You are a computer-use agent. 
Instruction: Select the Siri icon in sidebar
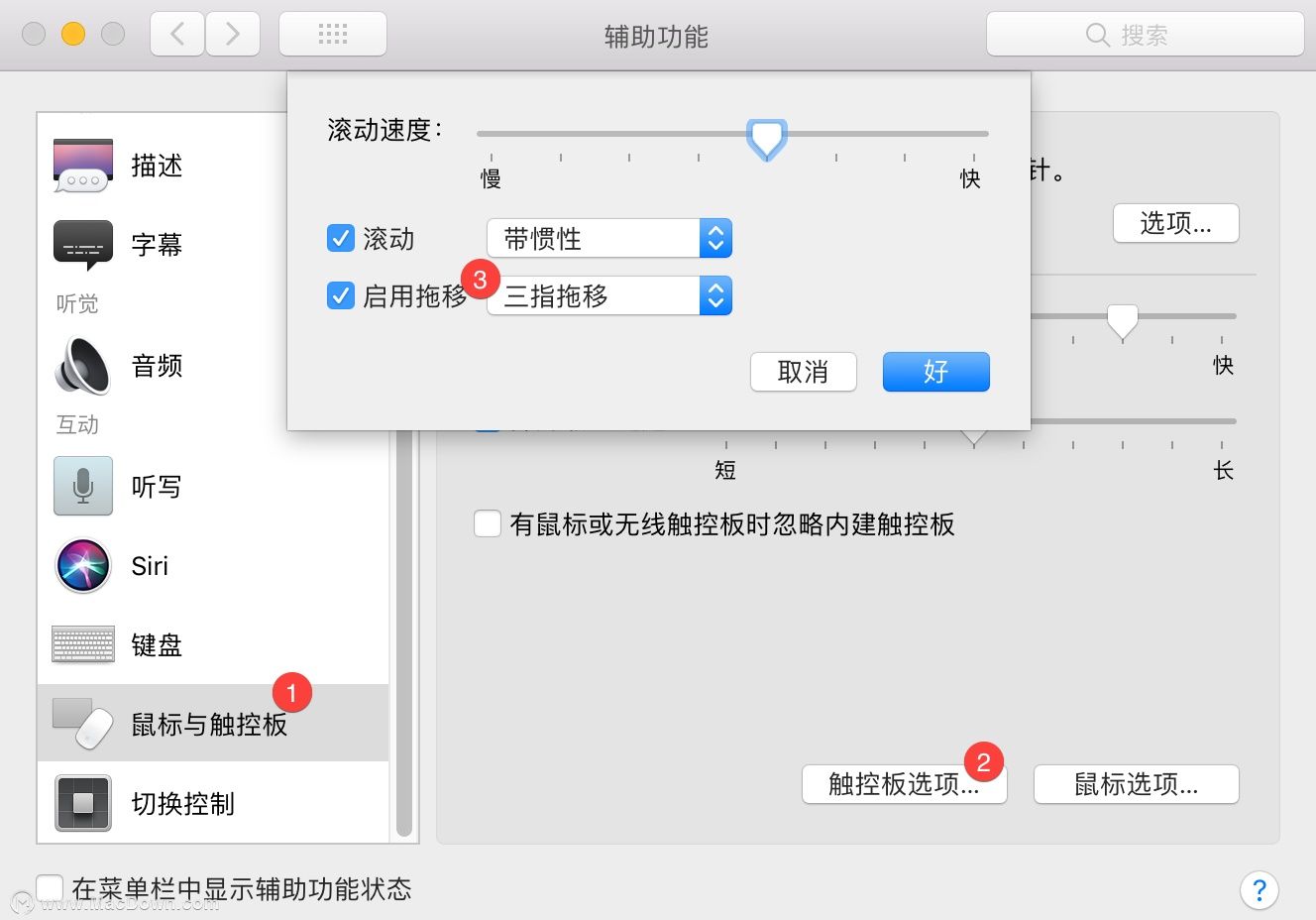coord(82,565)
